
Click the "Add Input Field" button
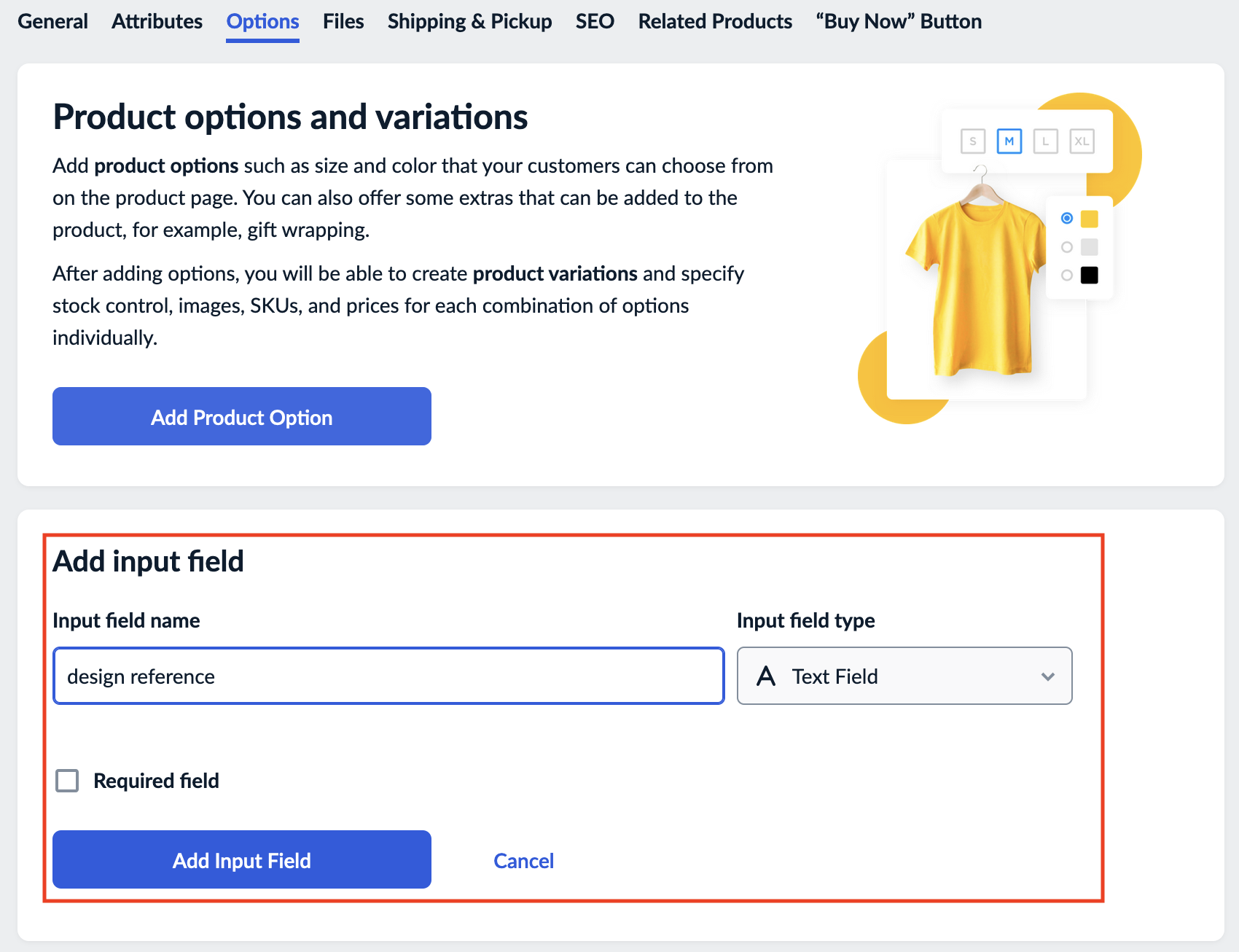click(241, 860)
